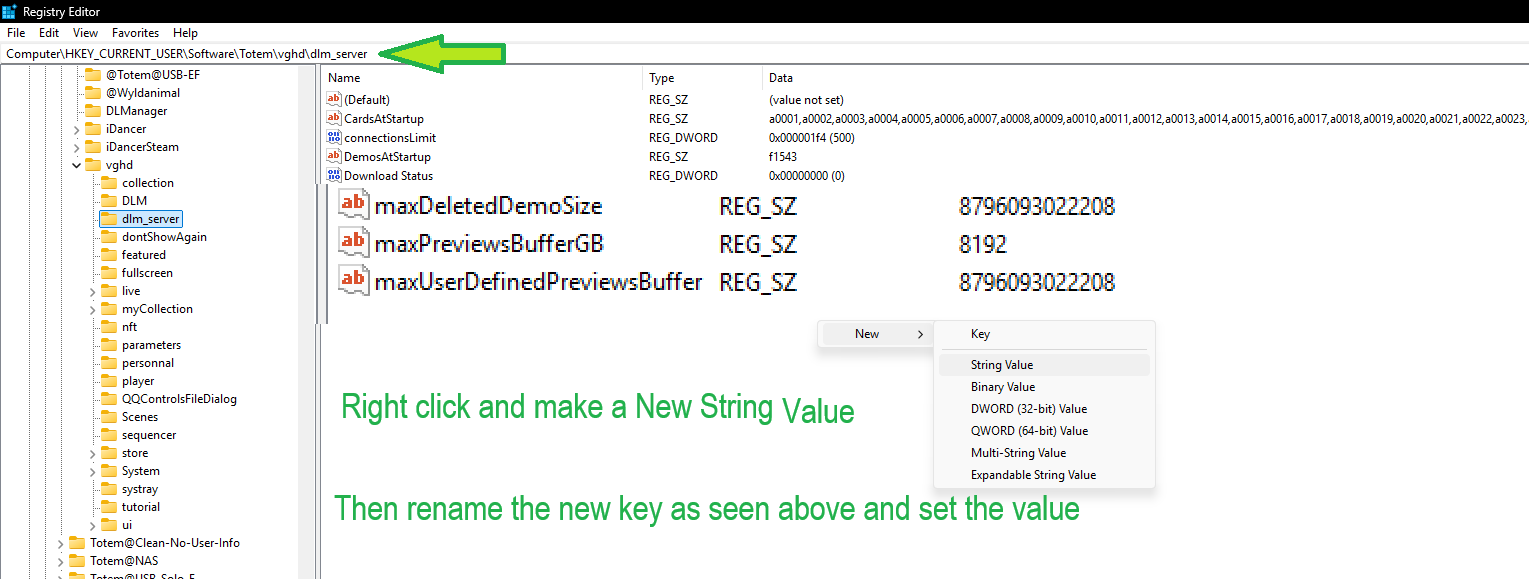Expand the myCollection folder node
This screenshot has width=1529, height=579.
click(x=93, y=309)
